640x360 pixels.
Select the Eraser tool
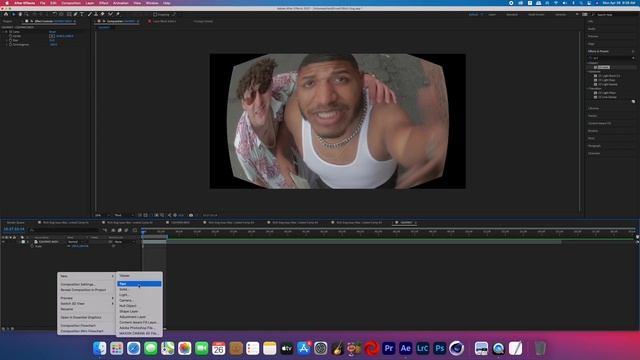tap(103, 14)
